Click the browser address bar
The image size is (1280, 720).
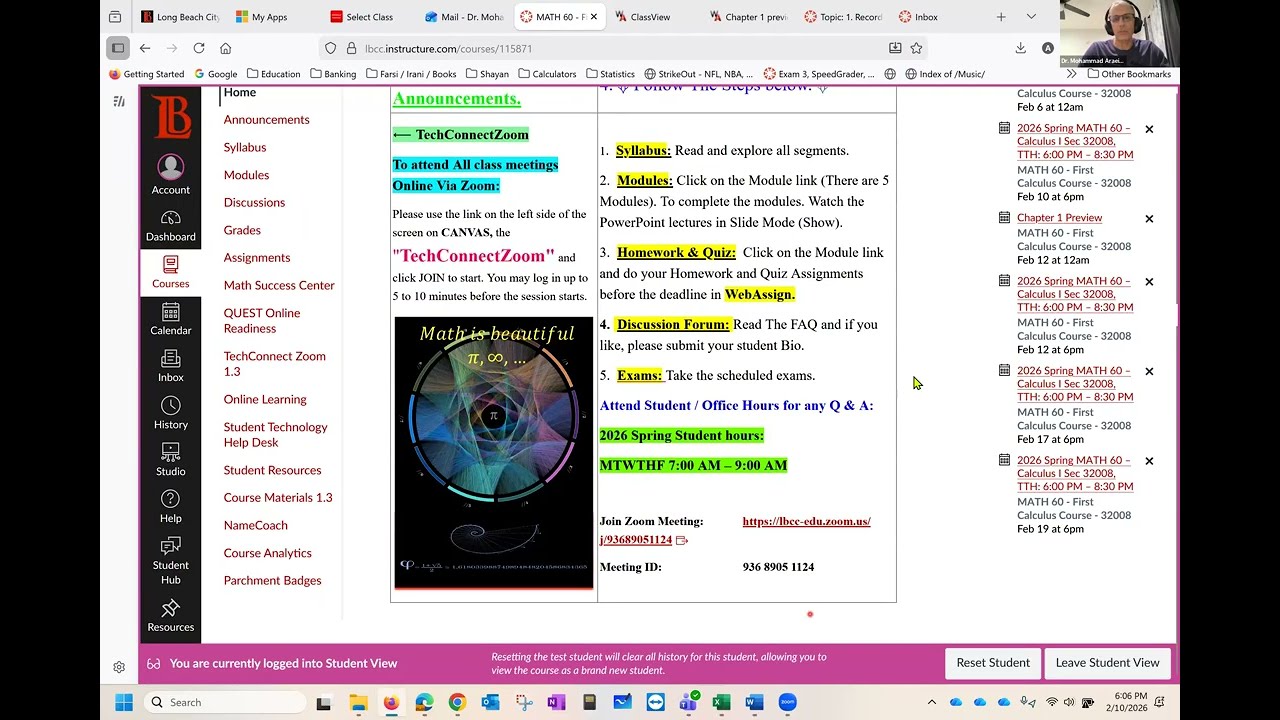620,48
